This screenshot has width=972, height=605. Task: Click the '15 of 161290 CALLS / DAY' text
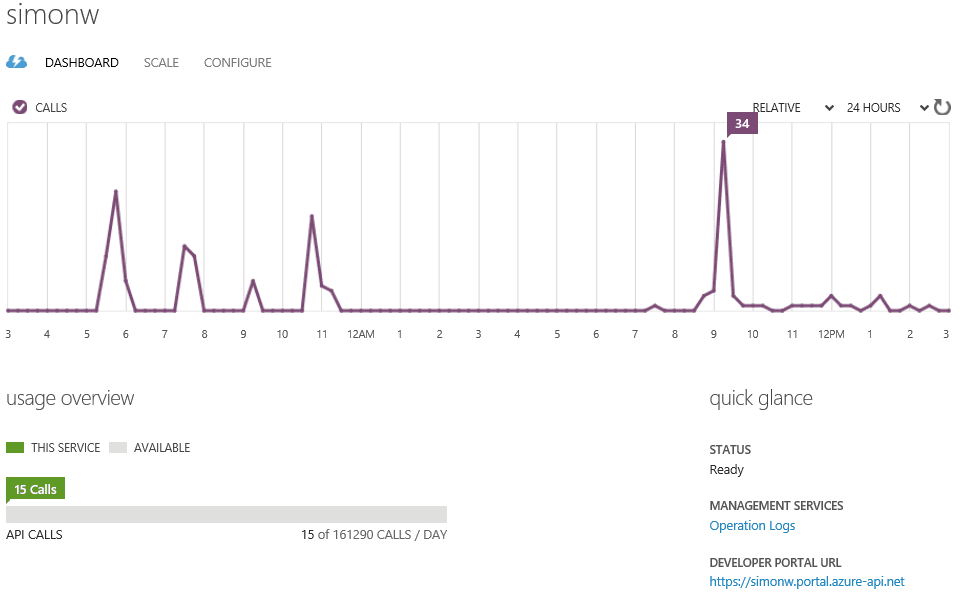(374, 534)
